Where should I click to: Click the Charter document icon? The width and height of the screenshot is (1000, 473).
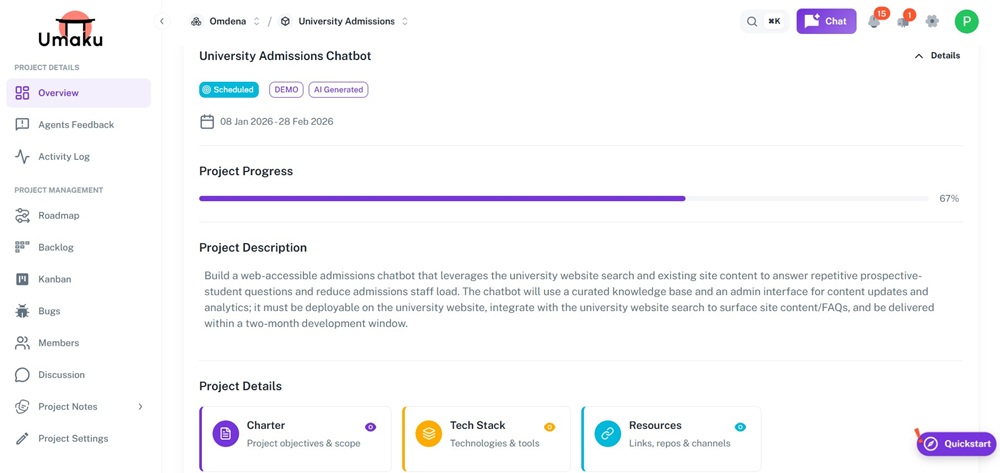point(226,434)
